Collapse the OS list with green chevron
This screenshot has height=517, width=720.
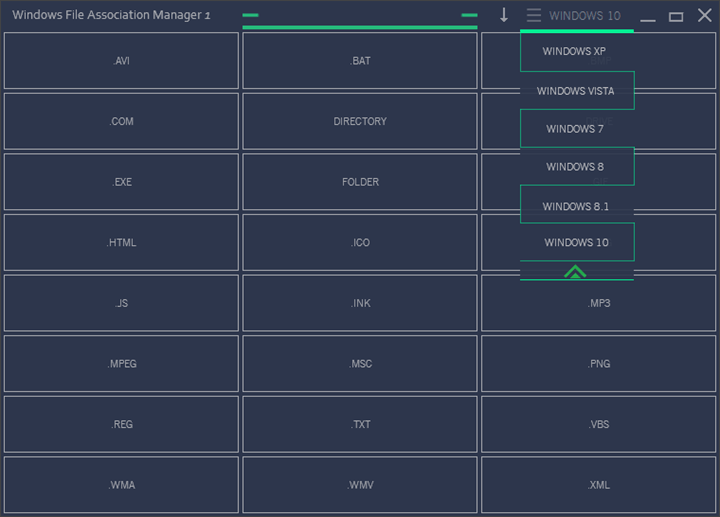click(x=575, y=272)
